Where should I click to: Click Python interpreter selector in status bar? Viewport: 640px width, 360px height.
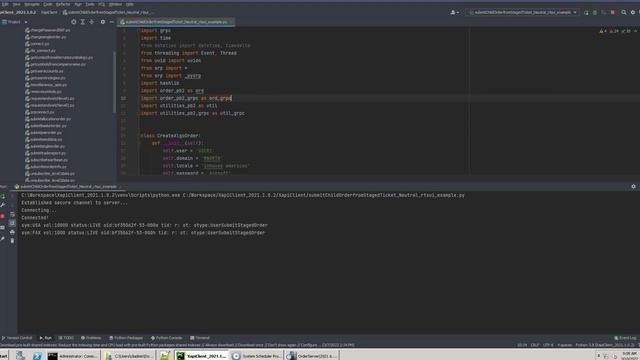[x=604, y=345]
